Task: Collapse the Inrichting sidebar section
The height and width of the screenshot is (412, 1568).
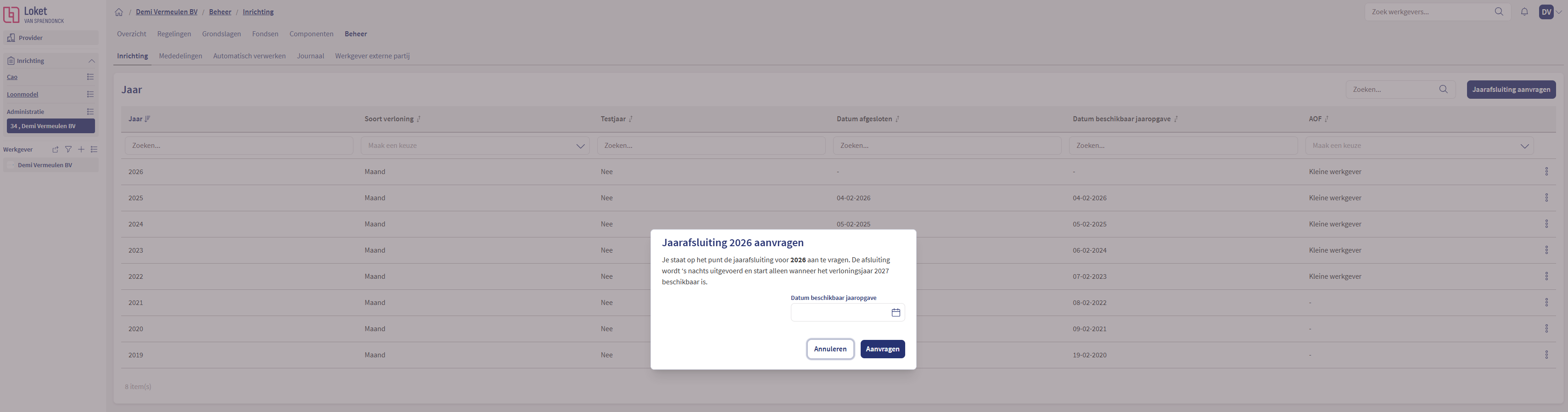Action: point(92,61)
